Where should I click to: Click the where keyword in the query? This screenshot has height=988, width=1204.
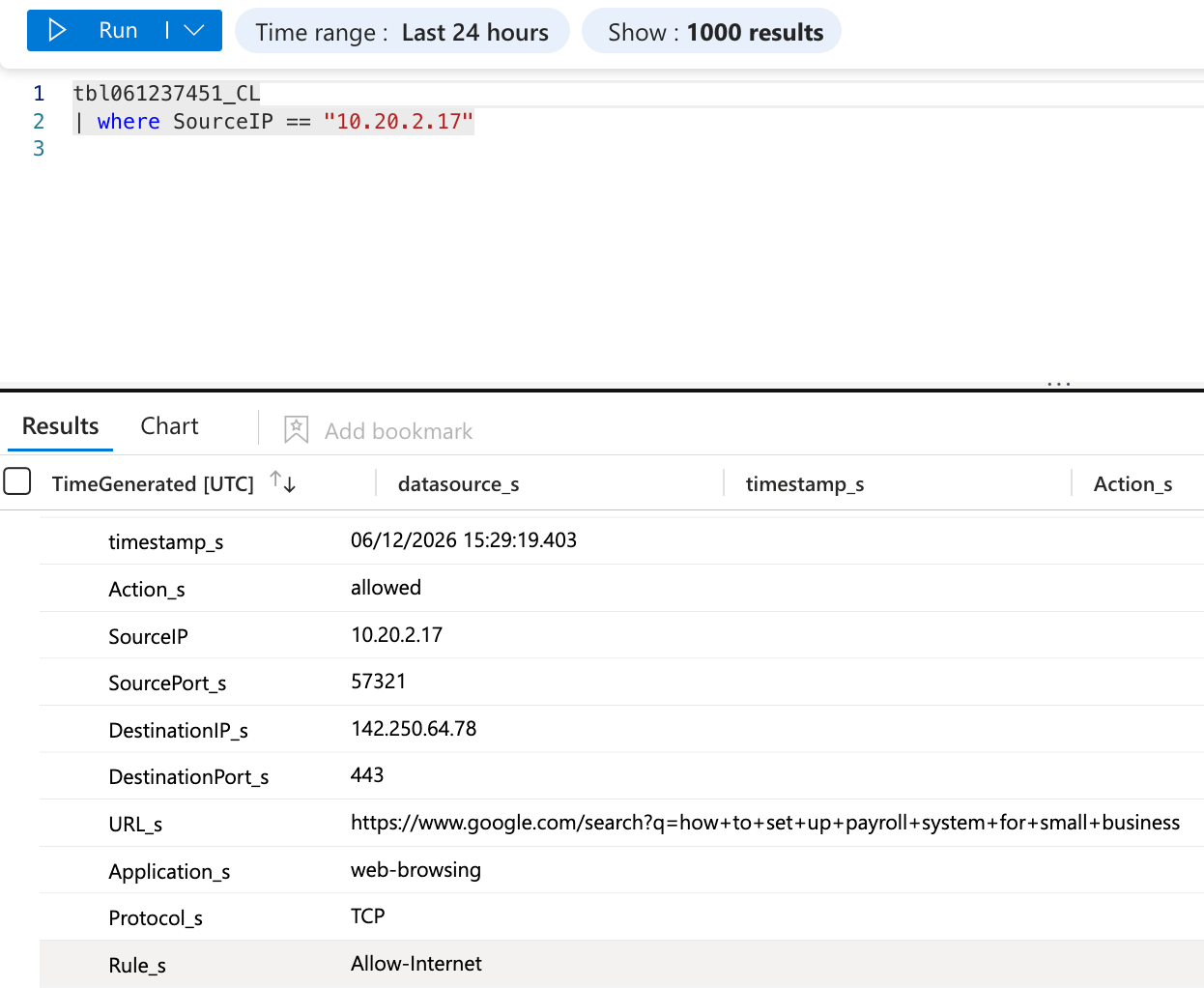129,122
